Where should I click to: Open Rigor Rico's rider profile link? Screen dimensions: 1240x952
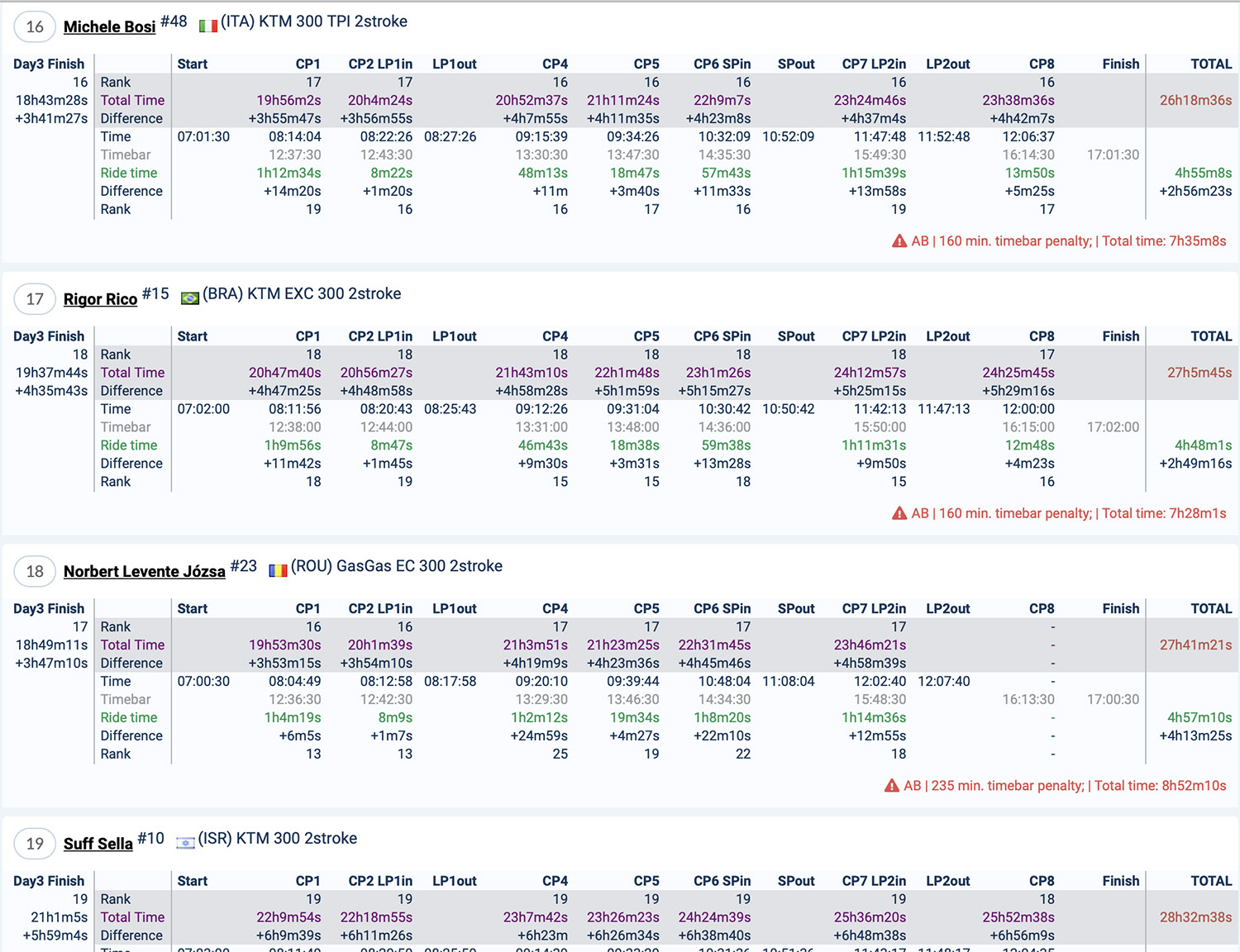[100, 299]
